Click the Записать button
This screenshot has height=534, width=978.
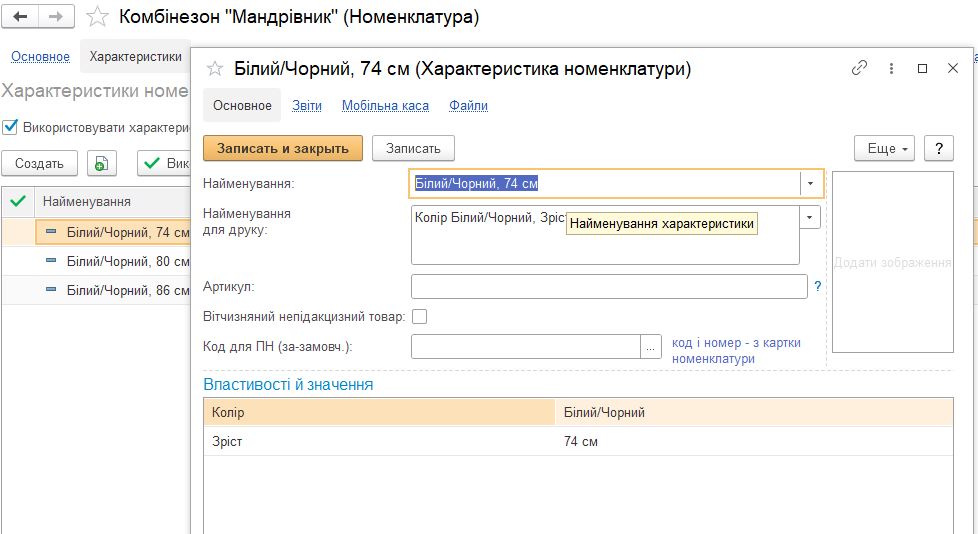click(x=413, y=148)
